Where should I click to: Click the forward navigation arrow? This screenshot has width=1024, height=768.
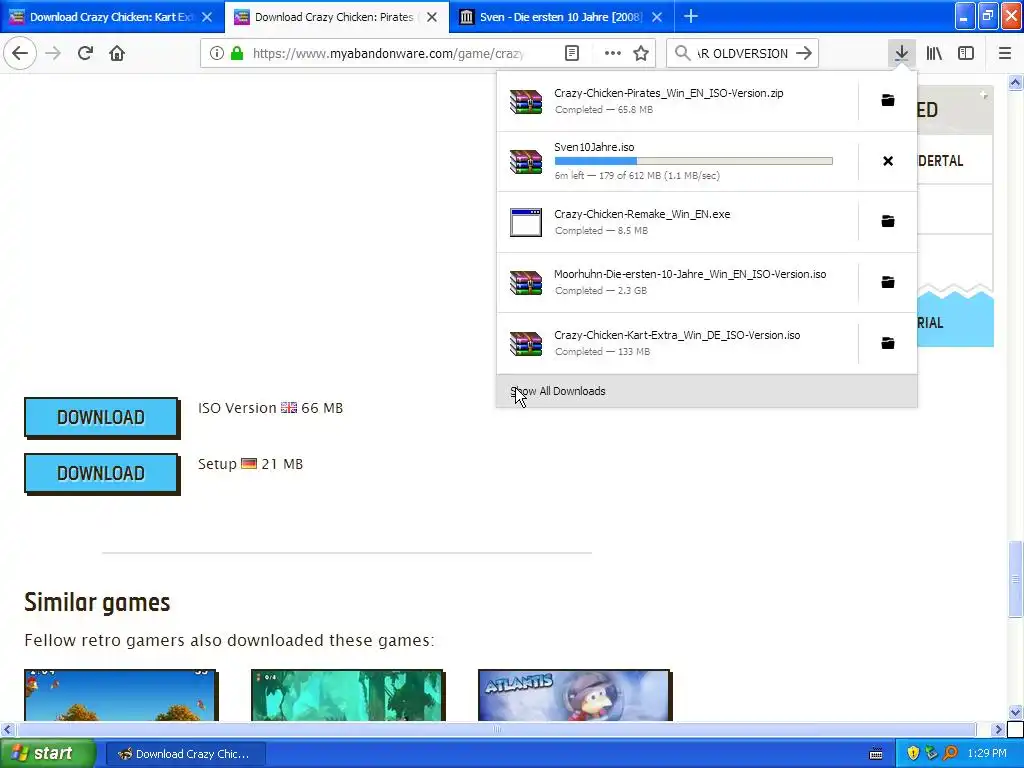pyautogui.click(x=53, y=53)
